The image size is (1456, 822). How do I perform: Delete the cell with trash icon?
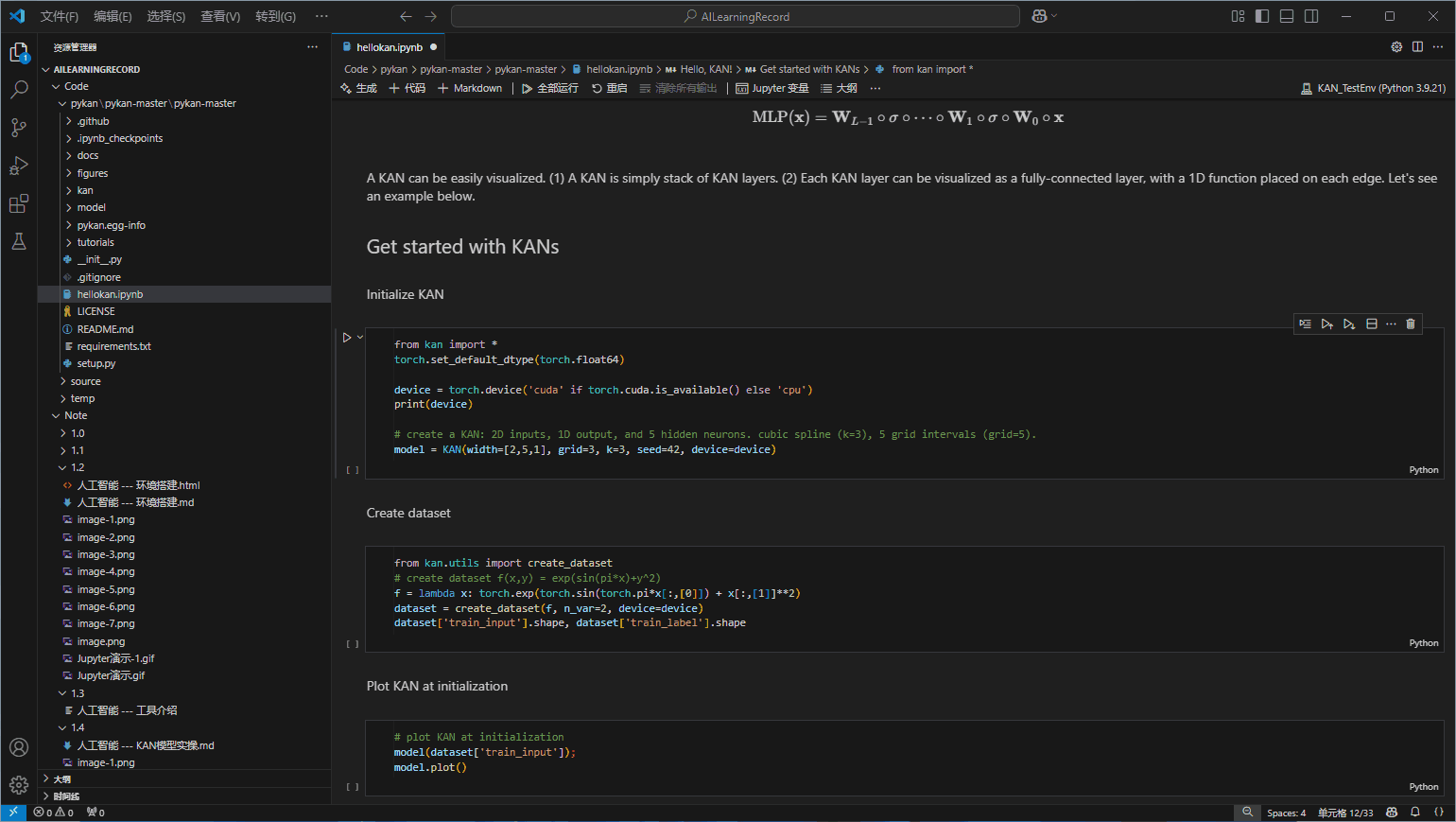coord(1411,324)
